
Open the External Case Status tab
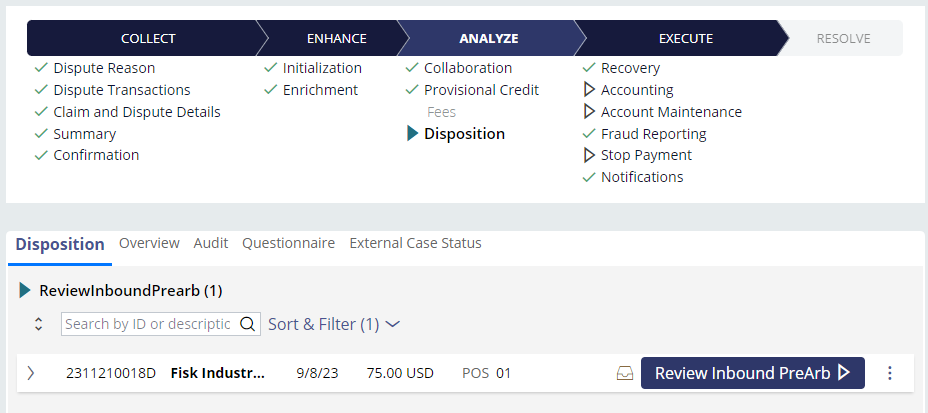tap(415, 243)
